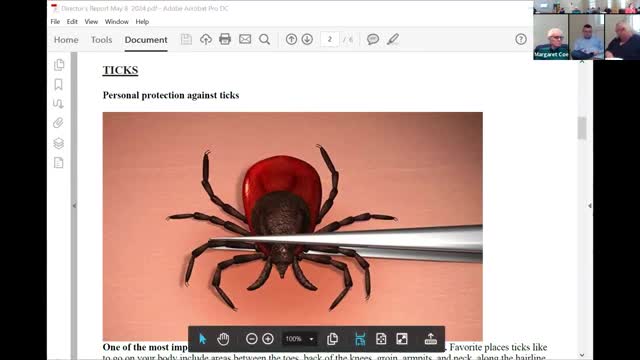
Task: Click the fit page icon
Action: click(x=381, y=339)
